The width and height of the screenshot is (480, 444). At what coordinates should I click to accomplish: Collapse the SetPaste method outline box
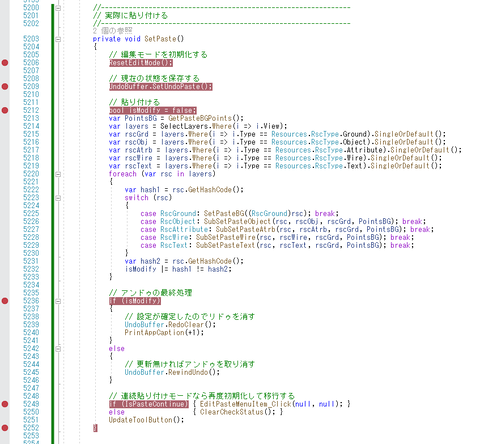tap(58, 39)
